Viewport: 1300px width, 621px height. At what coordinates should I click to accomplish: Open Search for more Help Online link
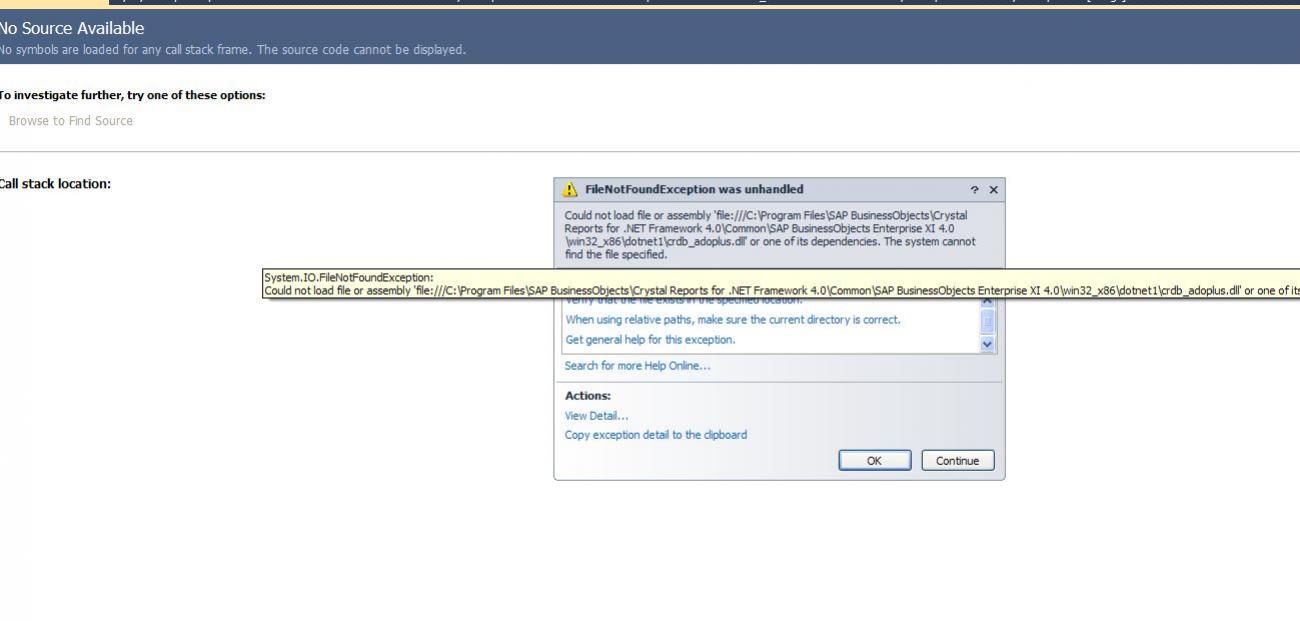[x=638, y=366]
